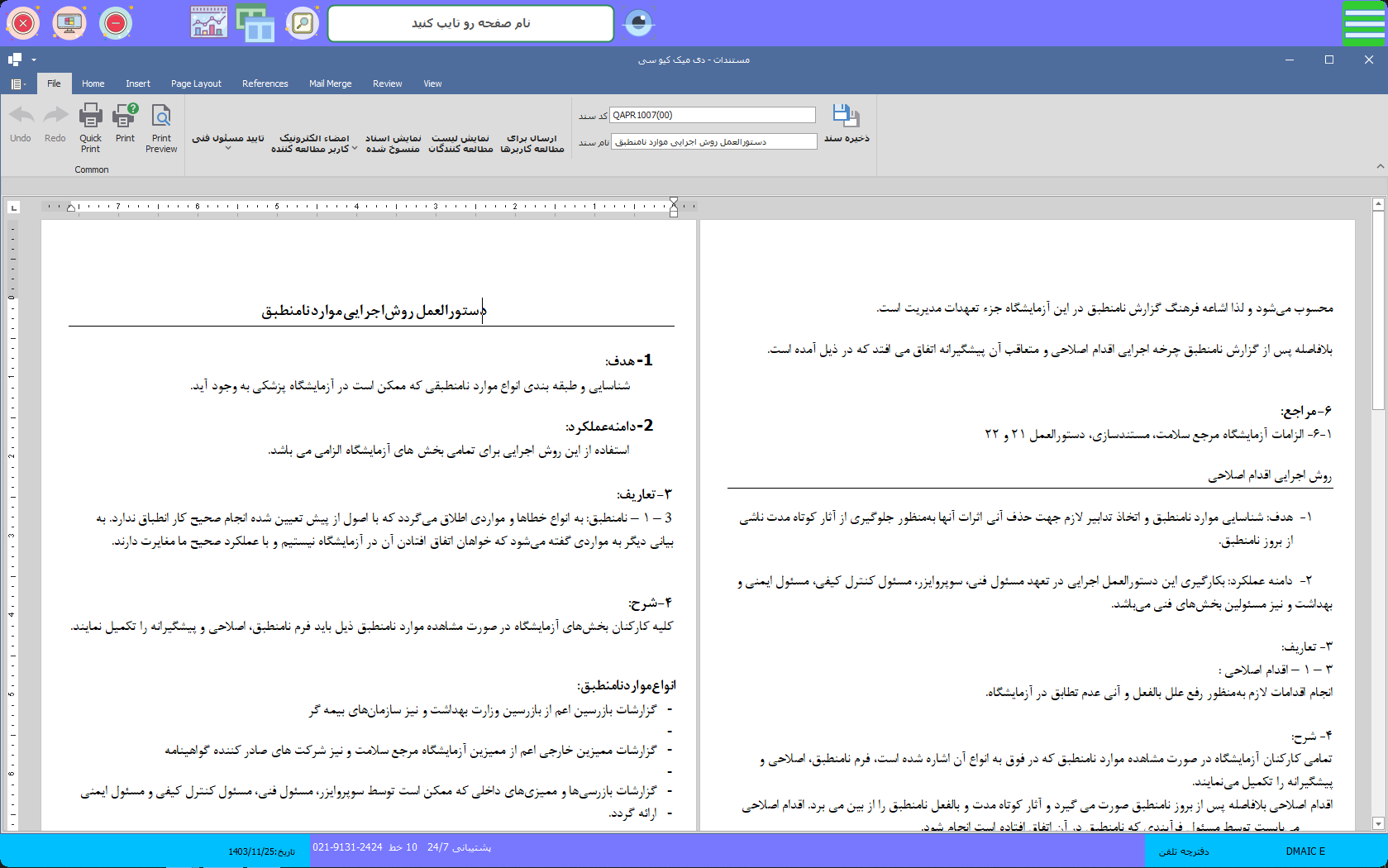Open the quick access toolbar dropdown arrow
Viewport: 1388px width, 868px height.
tap(34, 60)
